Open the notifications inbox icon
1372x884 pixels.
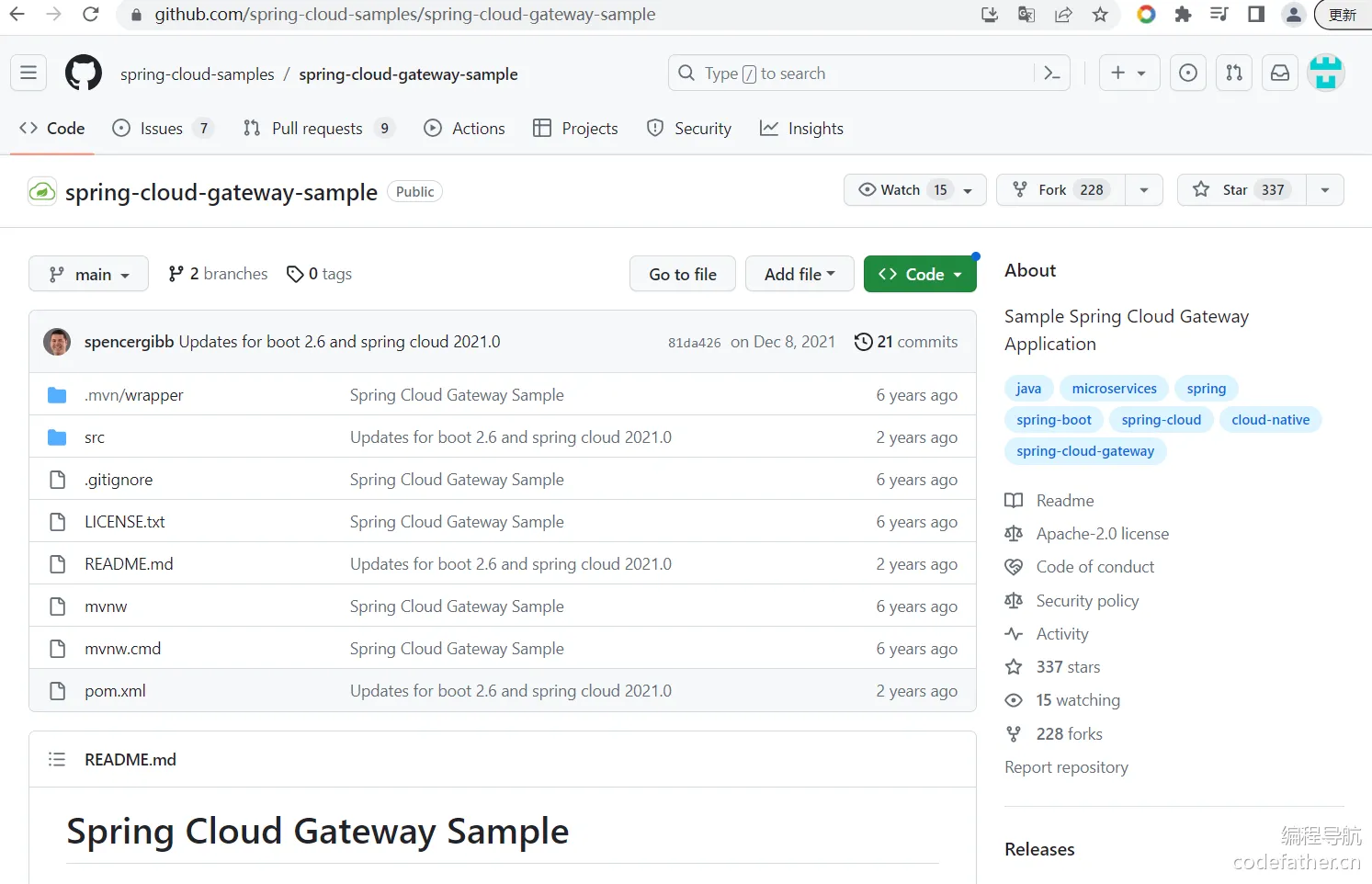(x=1280, y=74)
